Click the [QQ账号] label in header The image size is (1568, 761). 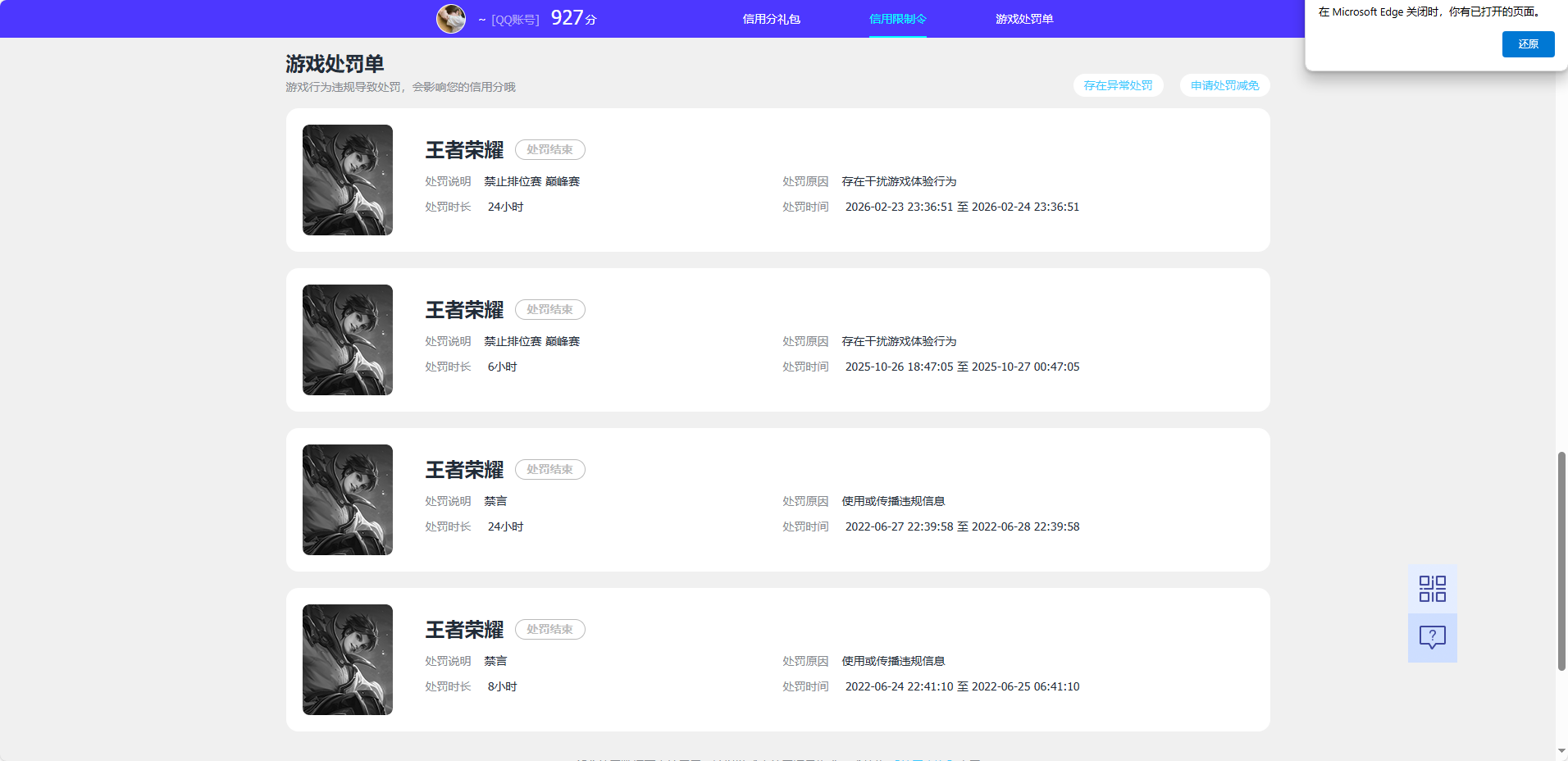[515, 20]
